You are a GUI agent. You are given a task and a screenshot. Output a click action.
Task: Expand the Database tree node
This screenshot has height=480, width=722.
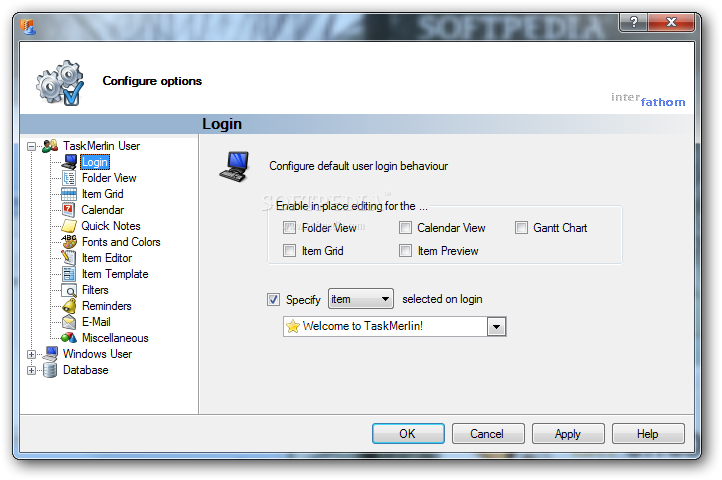[31, 370]
